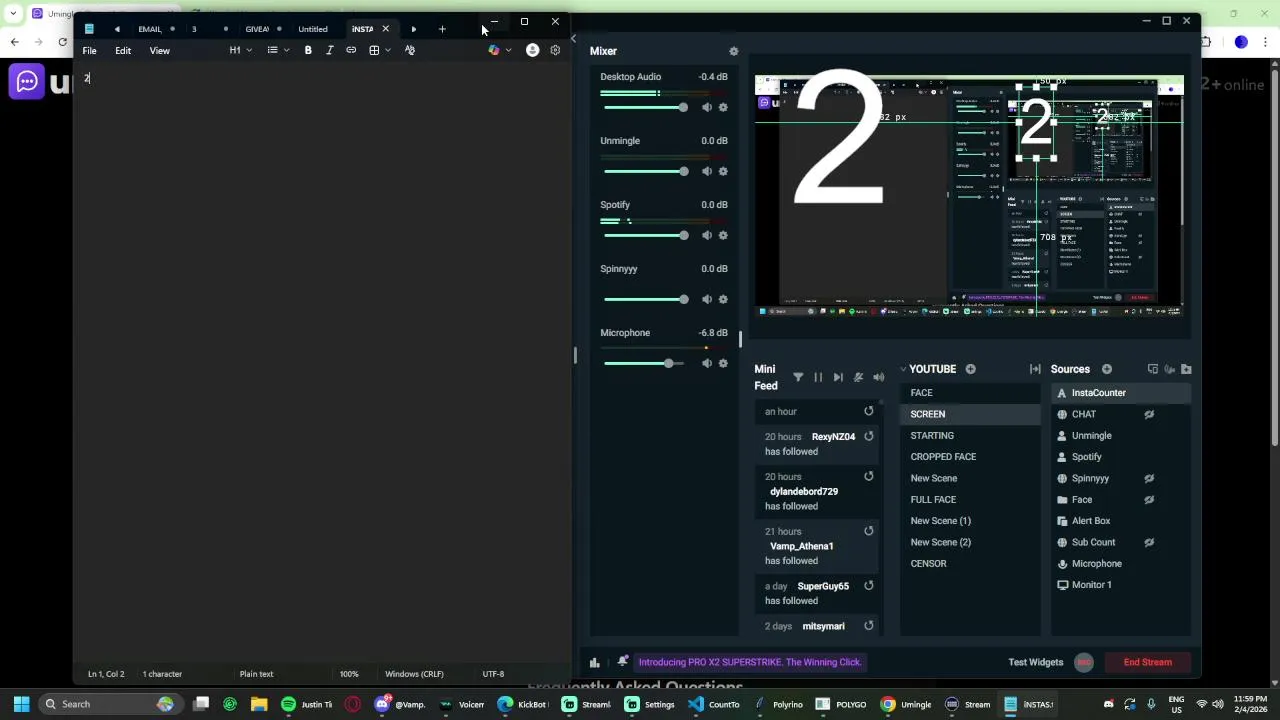Replay RexyNZ04 follow alert
1280x720 pixels.
coord(869,436)
